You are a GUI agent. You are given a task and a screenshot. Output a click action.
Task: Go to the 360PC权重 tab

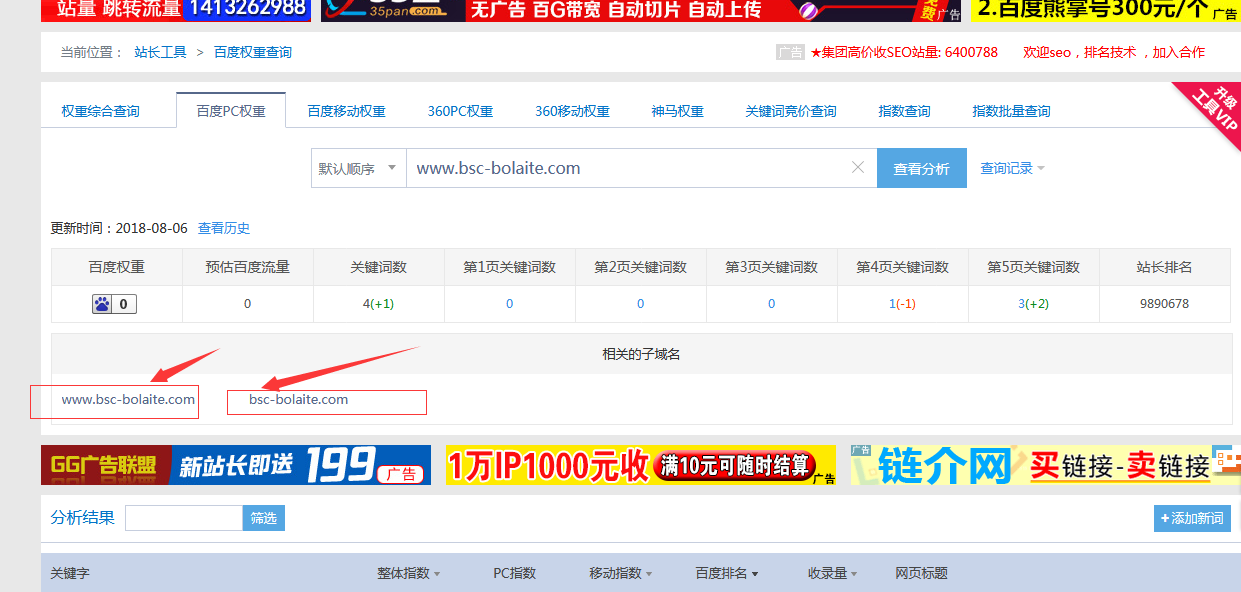[x=460, y=111]
